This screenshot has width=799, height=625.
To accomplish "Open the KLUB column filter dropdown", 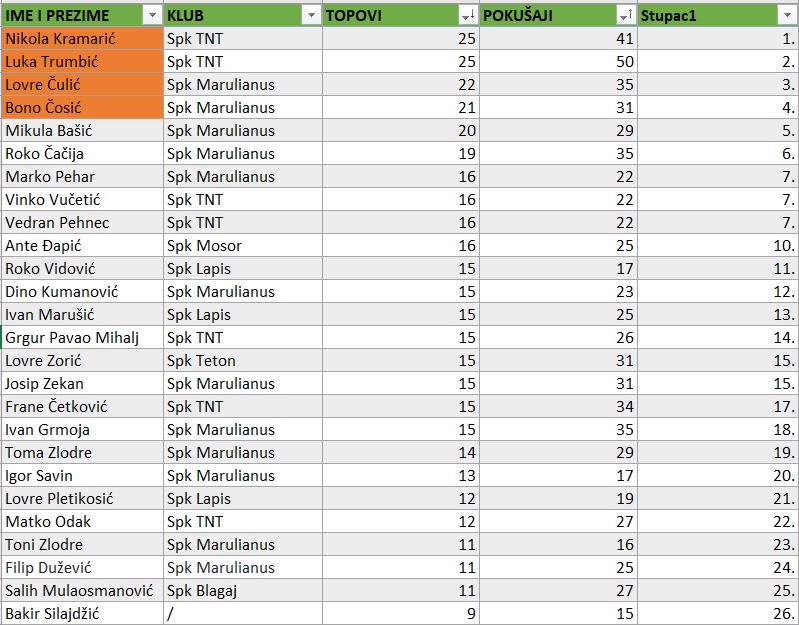I will tap(309, 15).
